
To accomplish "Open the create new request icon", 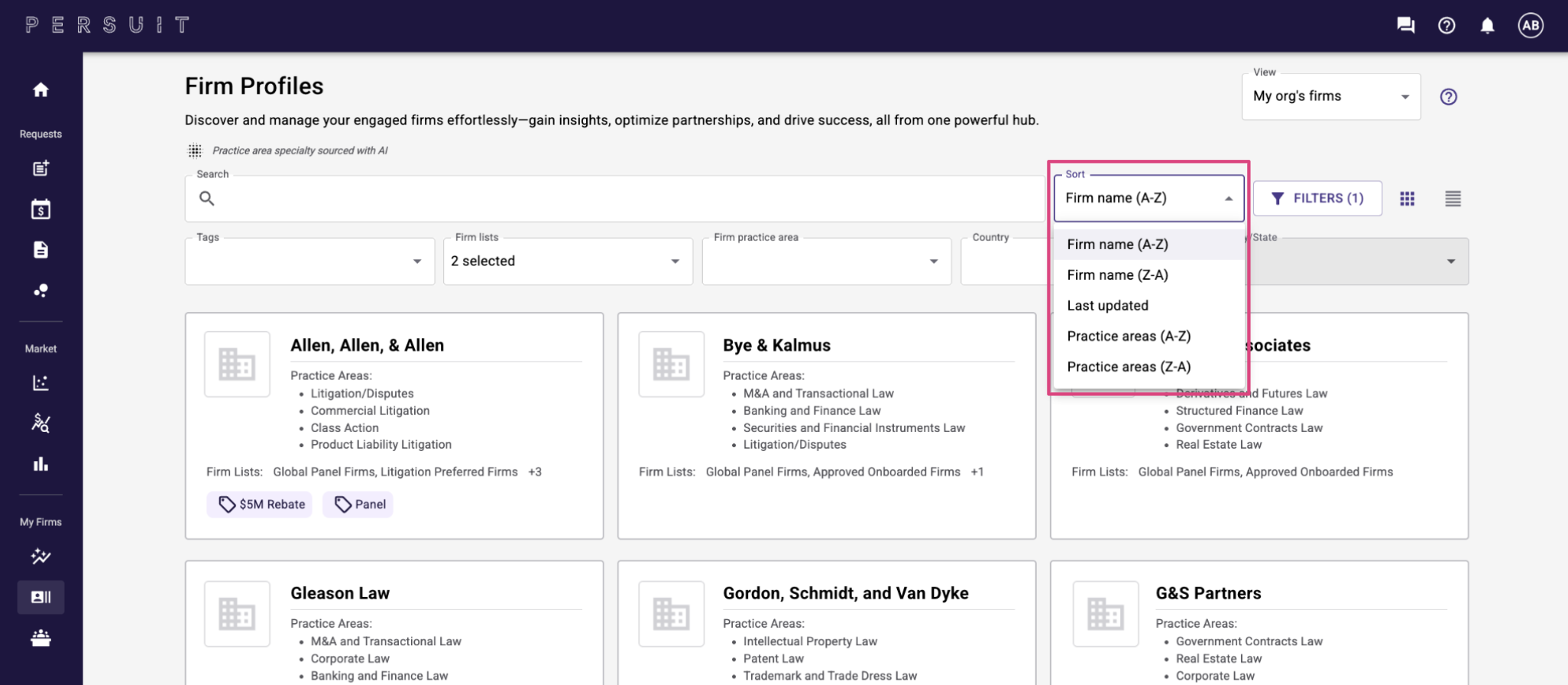I will tap(40, 168).
